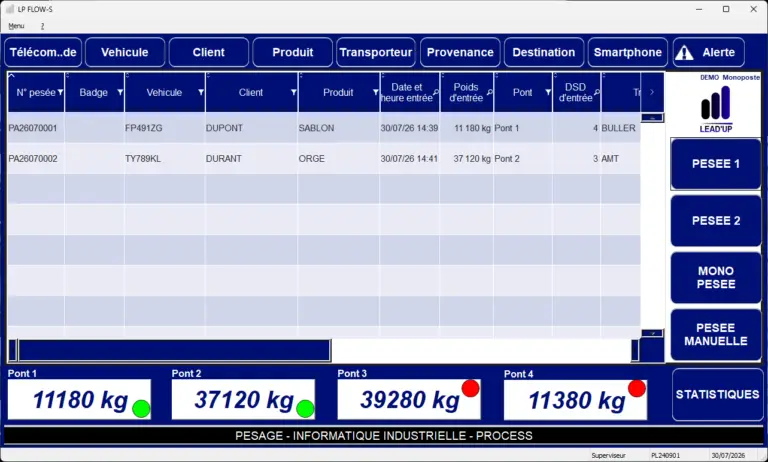Click Pont 3 display 39280 kg
The width and height of the screenshot is (768, 462).
409,400
